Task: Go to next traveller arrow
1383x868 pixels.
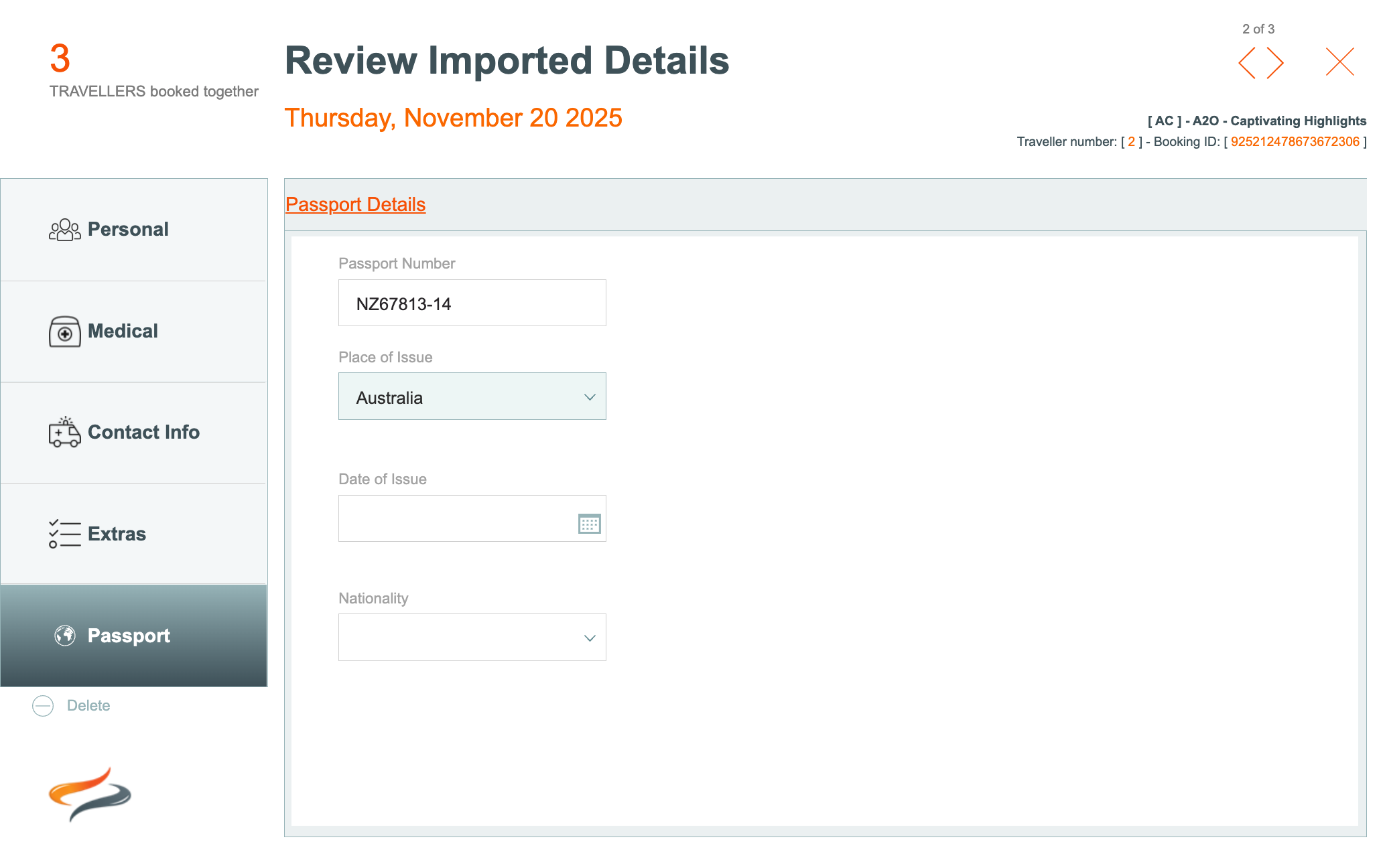Action: pyautogui.click(x=1276, y=64)
